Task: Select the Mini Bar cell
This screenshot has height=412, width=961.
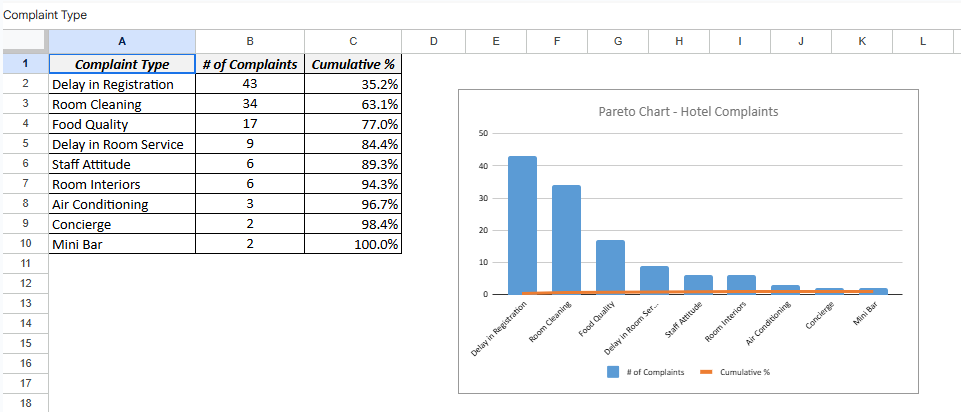Action: pyautogui.click(x=122, y=244)
